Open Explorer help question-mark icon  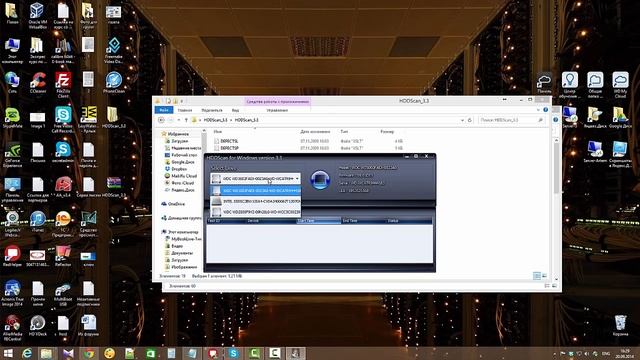pyautogui.click(x=545, y=110)
